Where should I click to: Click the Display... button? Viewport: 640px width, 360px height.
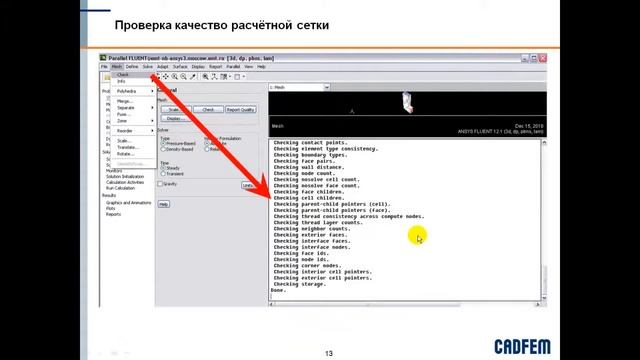pyautogui.click(x=176, y=118)
